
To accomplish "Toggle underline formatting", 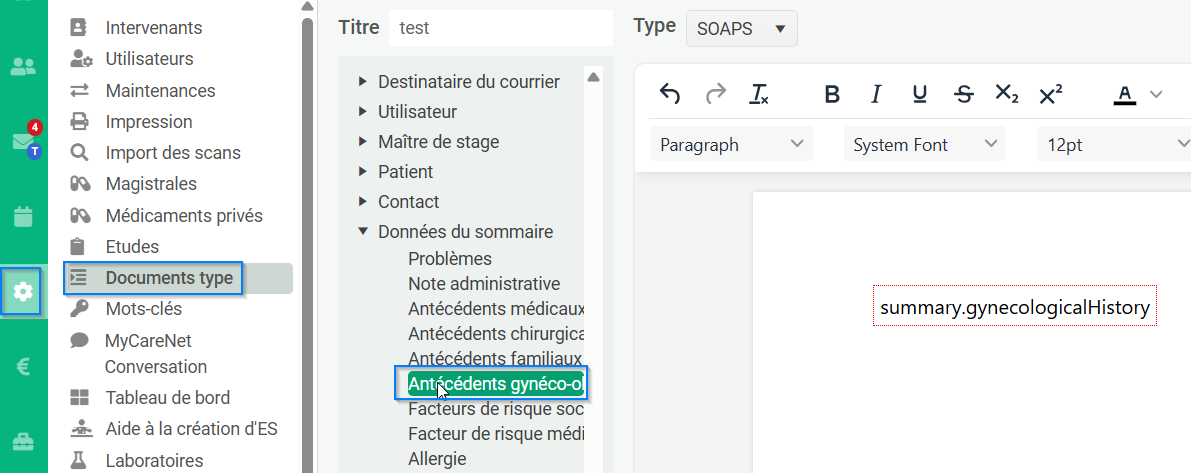I will (x=920, y=94).
